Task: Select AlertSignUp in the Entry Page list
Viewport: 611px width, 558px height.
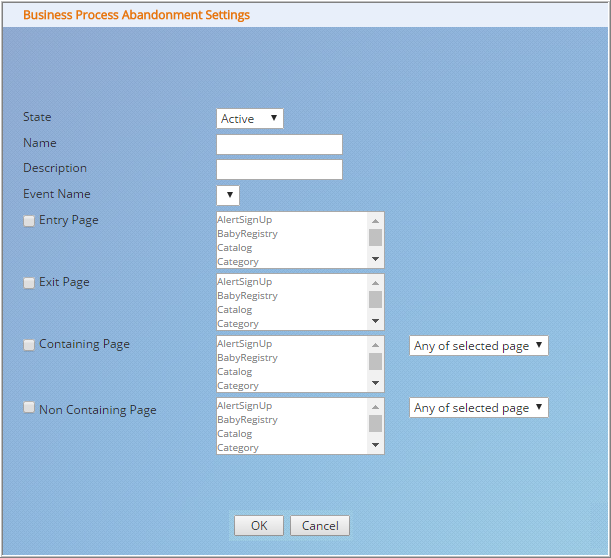Action: 245,220
